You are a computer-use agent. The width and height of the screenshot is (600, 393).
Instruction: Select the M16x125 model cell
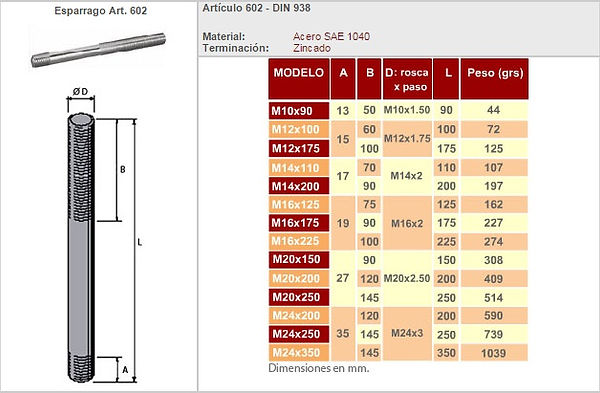coord(299,204)
